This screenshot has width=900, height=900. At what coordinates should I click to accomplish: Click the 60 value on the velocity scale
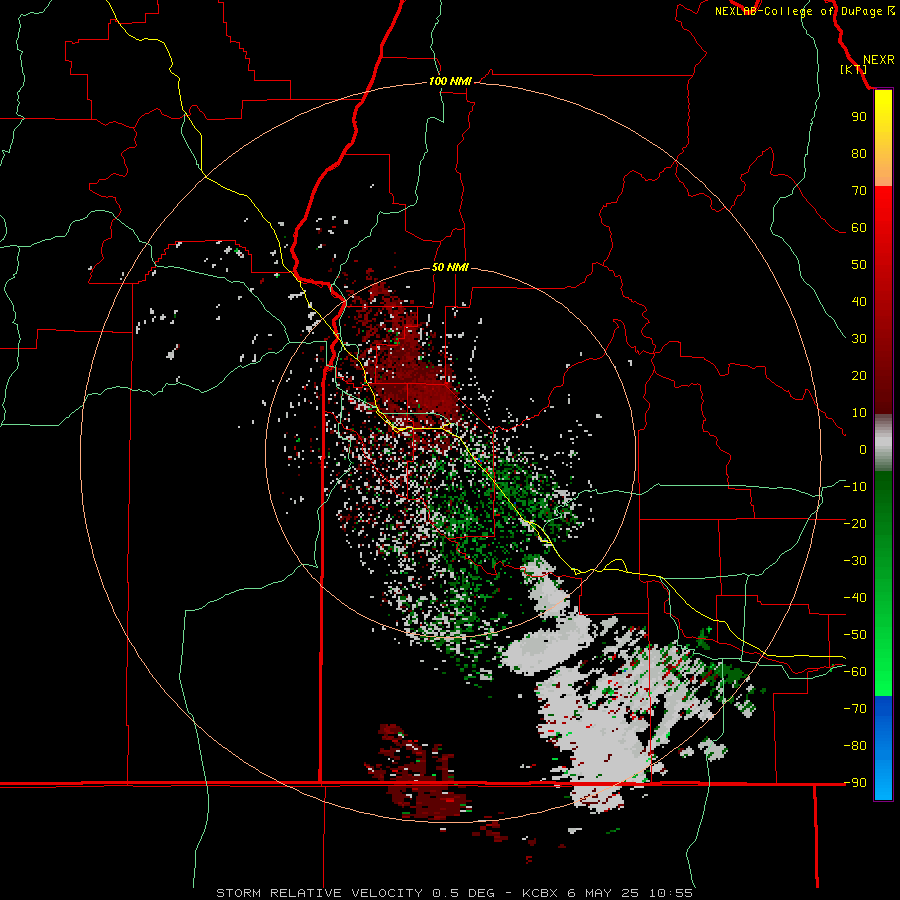[x=859, y=228]
